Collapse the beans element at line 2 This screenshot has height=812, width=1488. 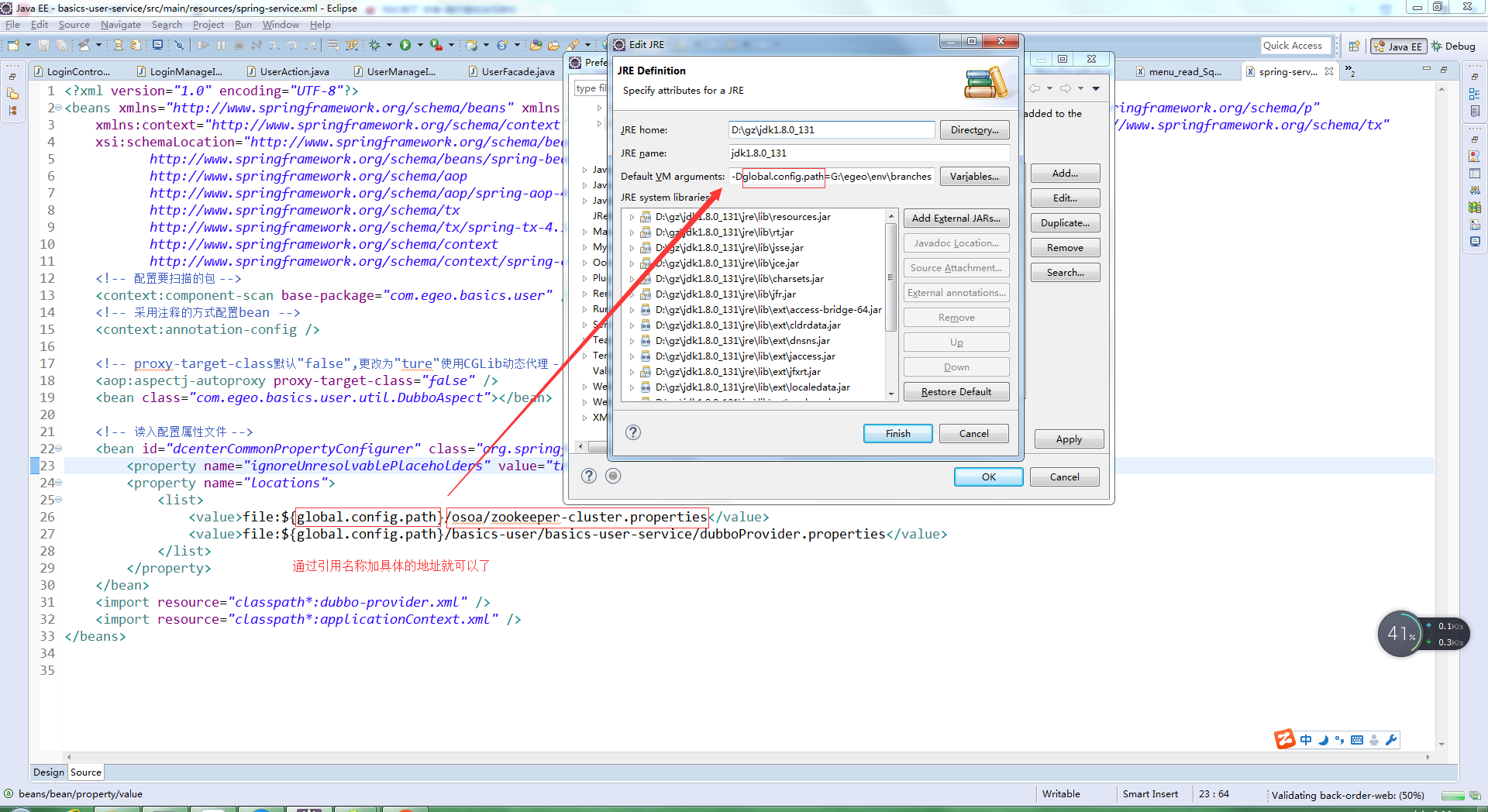pos(58,108)
